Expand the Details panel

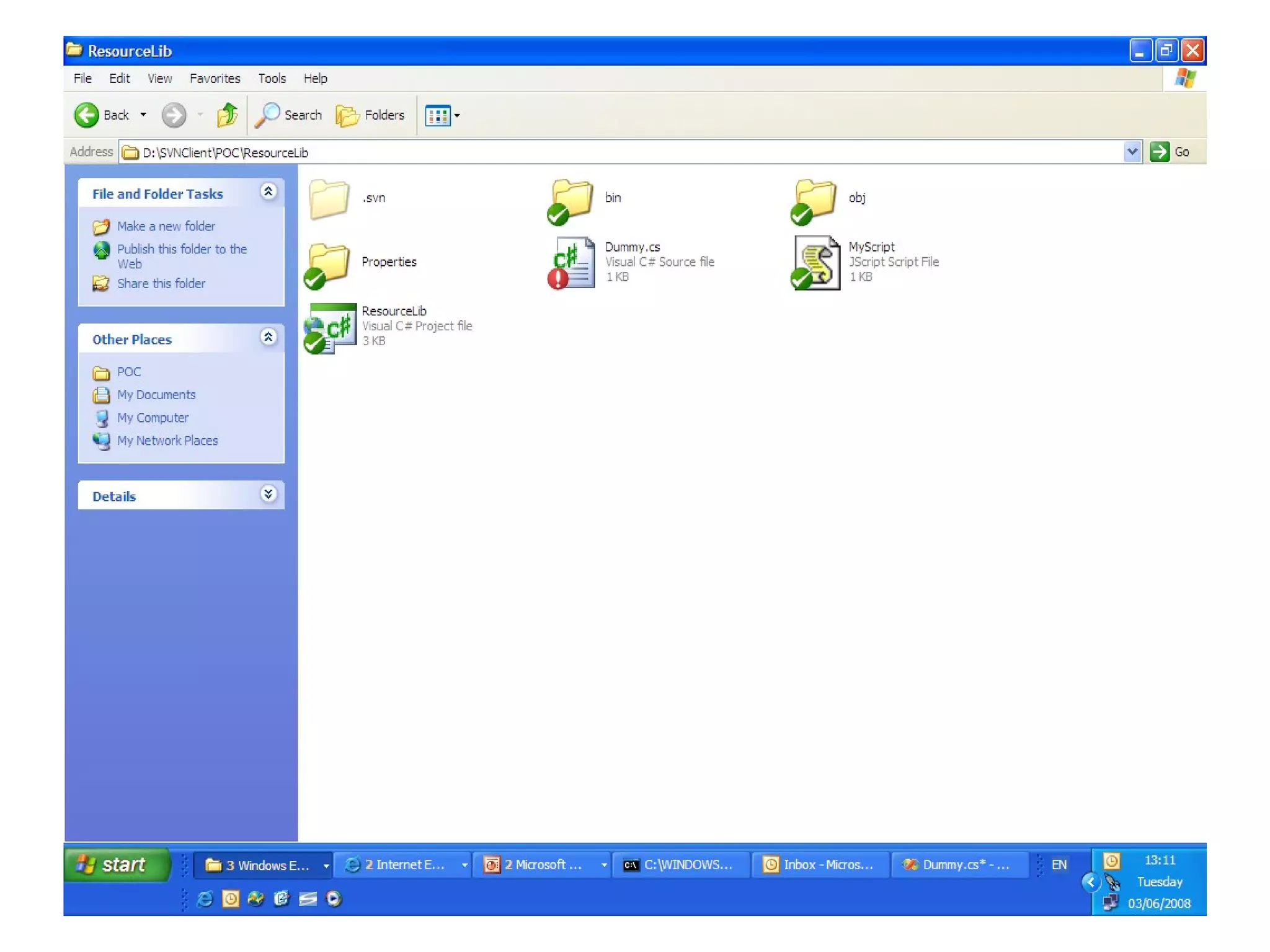pos(268,495)
